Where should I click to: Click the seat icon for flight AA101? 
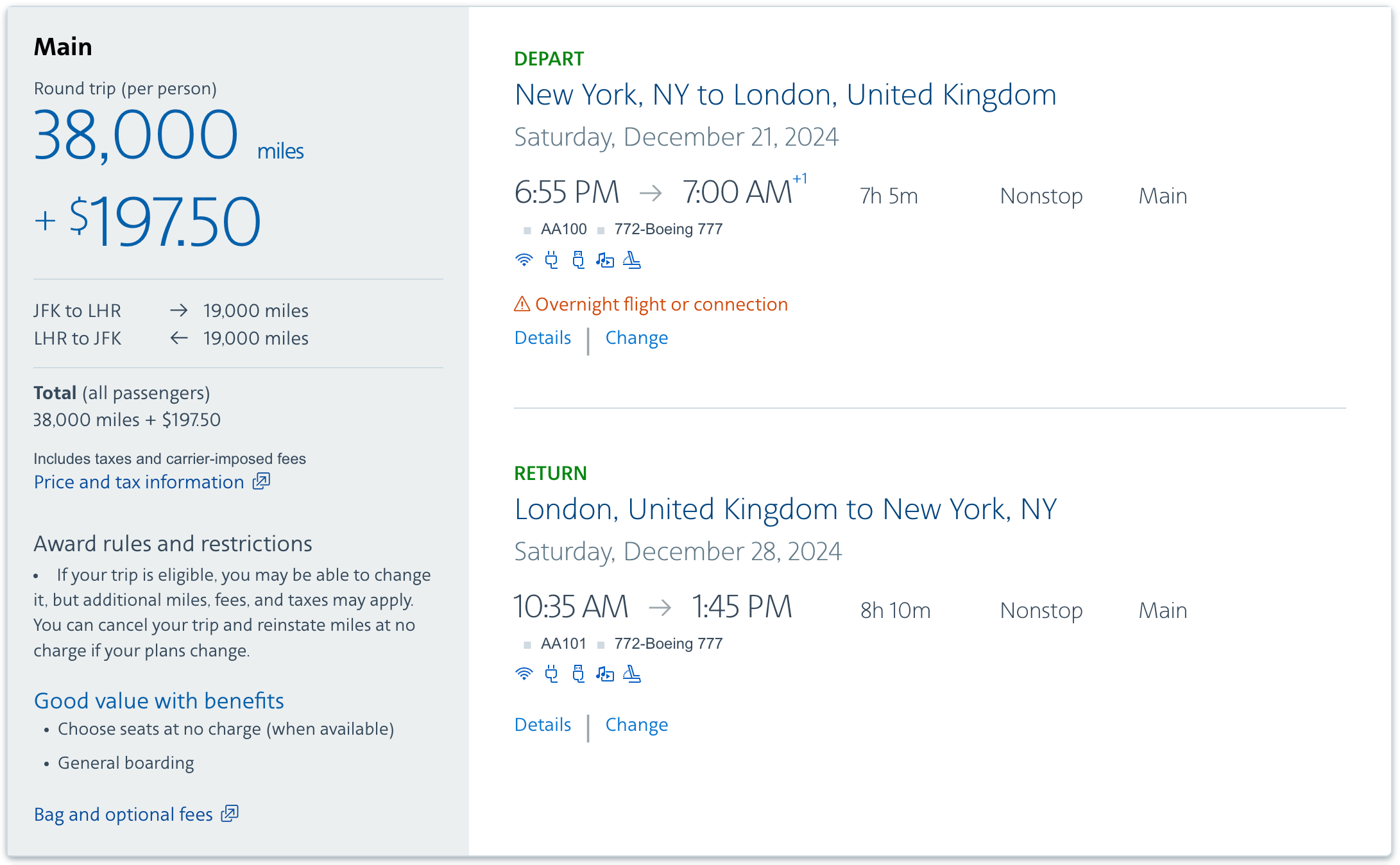(x=632, y=674)
